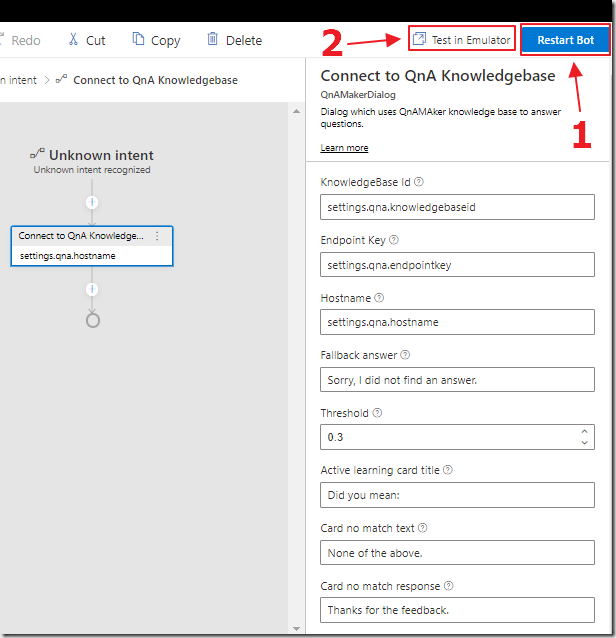Image resolution: width=616 pixels, height=638 pixels.
Task: Add action above the QnA node
Action: pyautogui.click(x=92, y=202)
